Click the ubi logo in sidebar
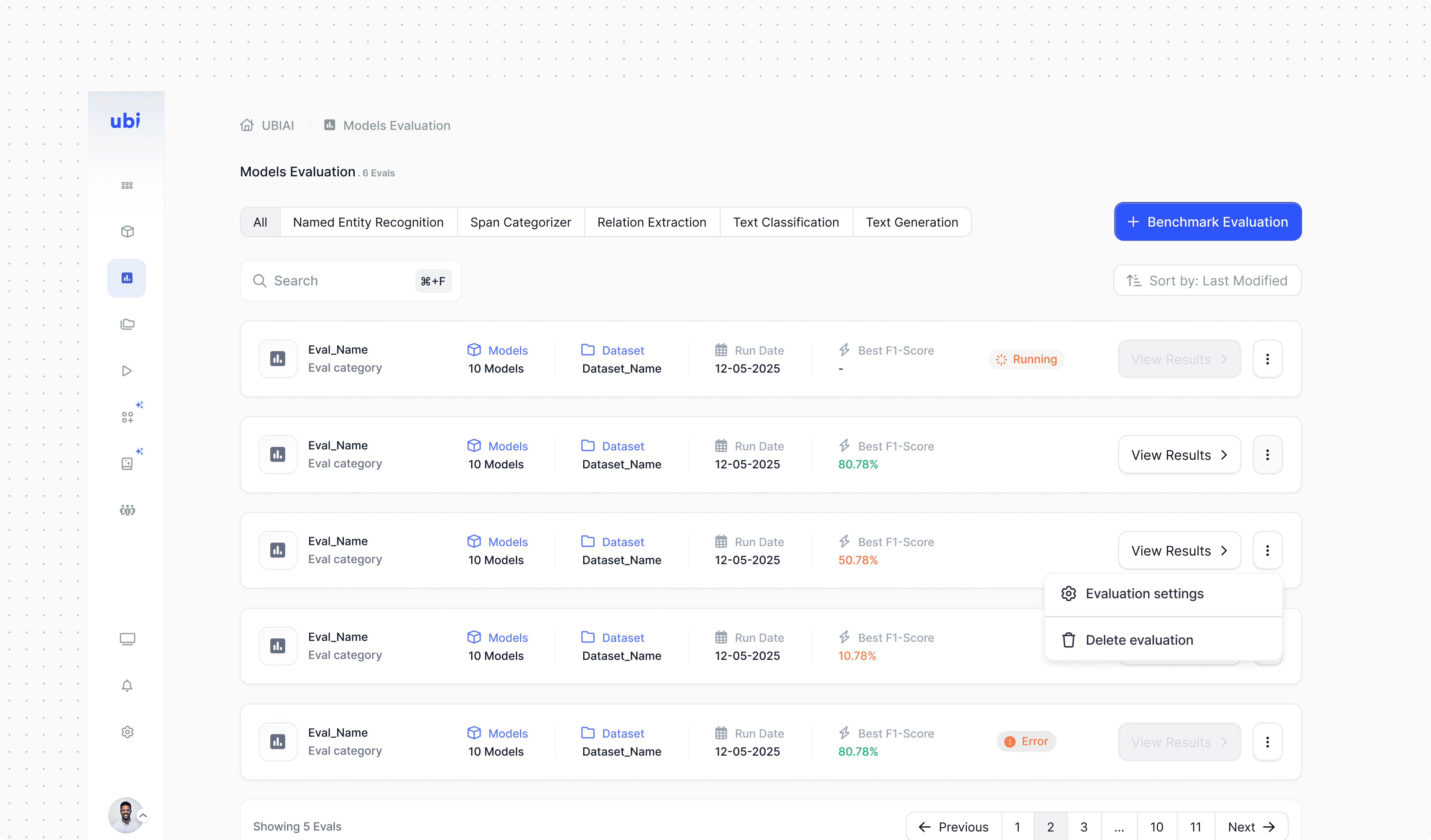The height and width of the screenshot is (840, 1431). pos(125,120)
